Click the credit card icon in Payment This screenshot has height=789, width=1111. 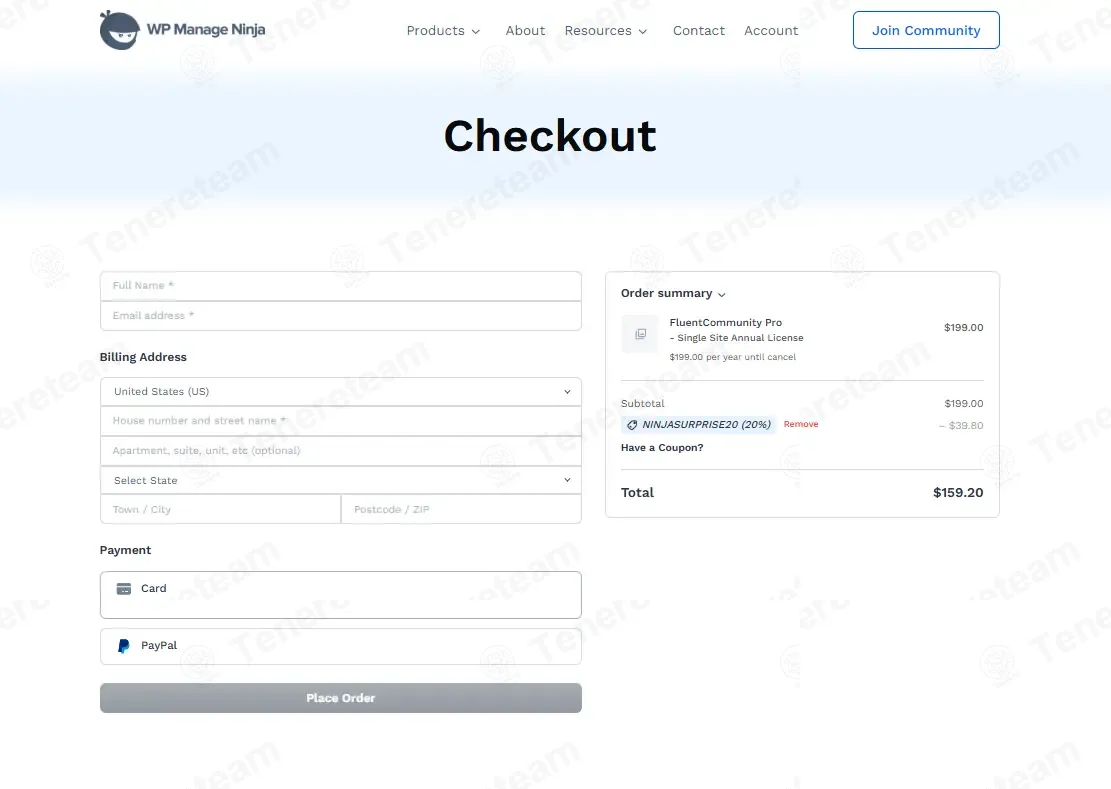coord(124,589)
